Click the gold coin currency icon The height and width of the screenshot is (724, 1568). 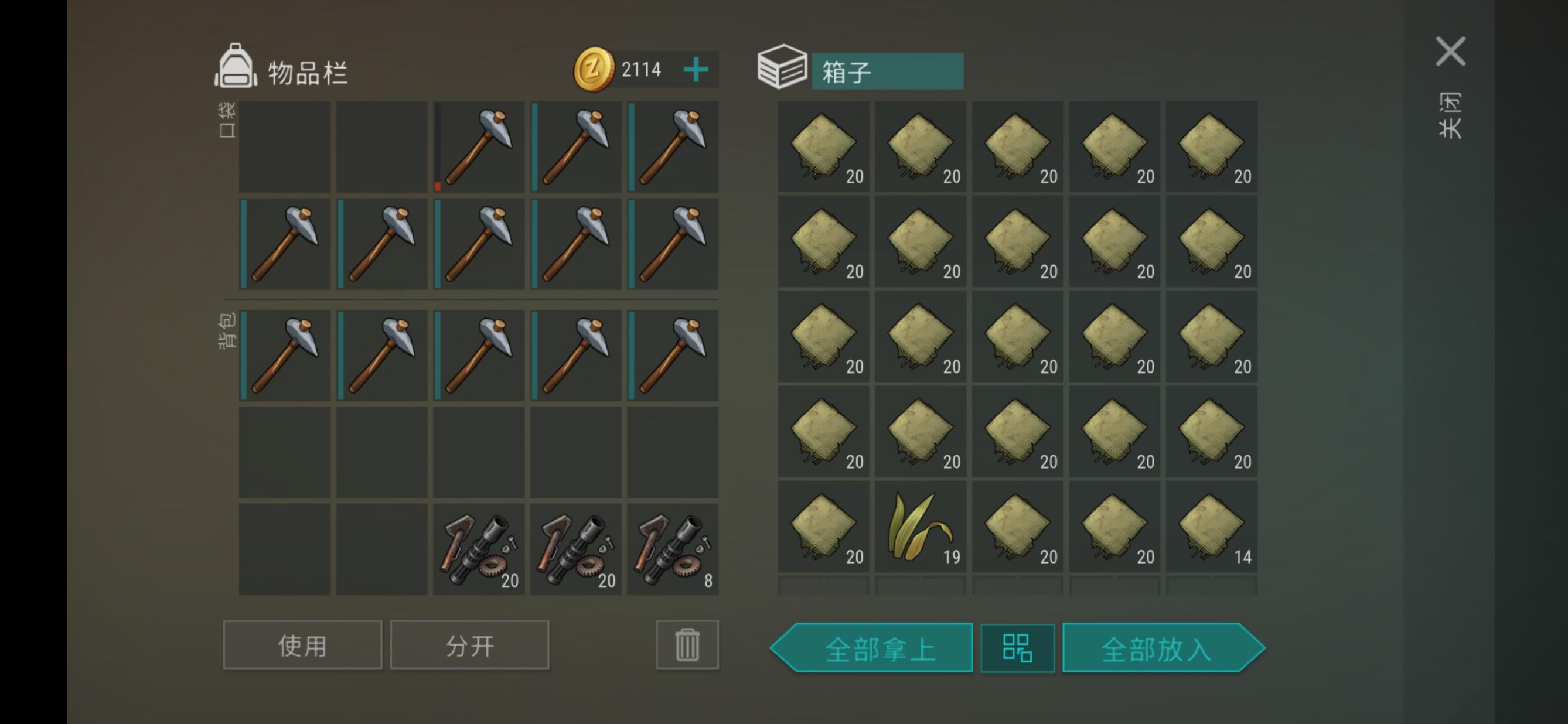[x=594, y=69]
